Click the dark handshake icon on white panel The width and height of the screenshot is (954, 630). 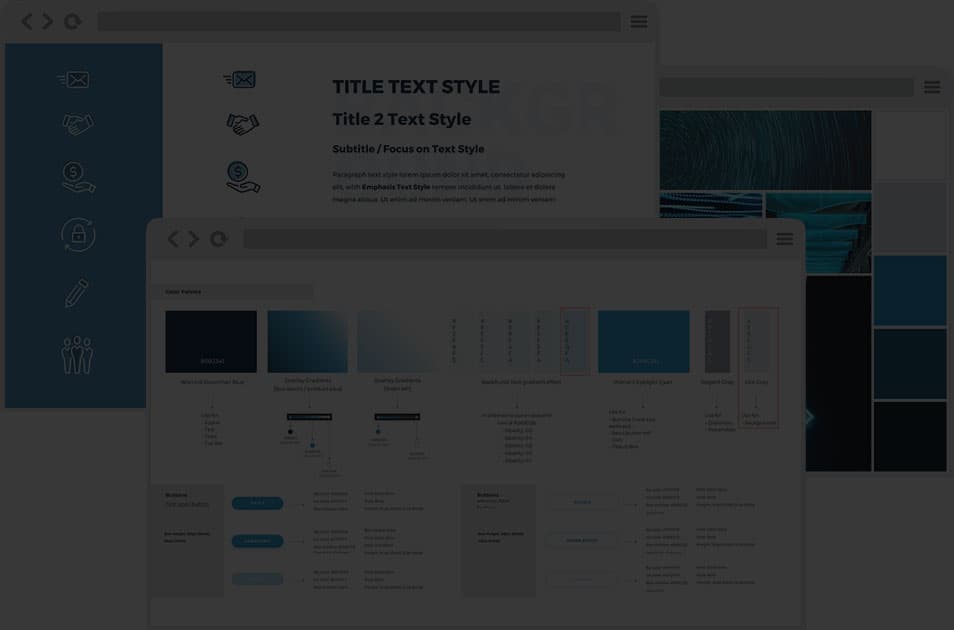[242, 124]
